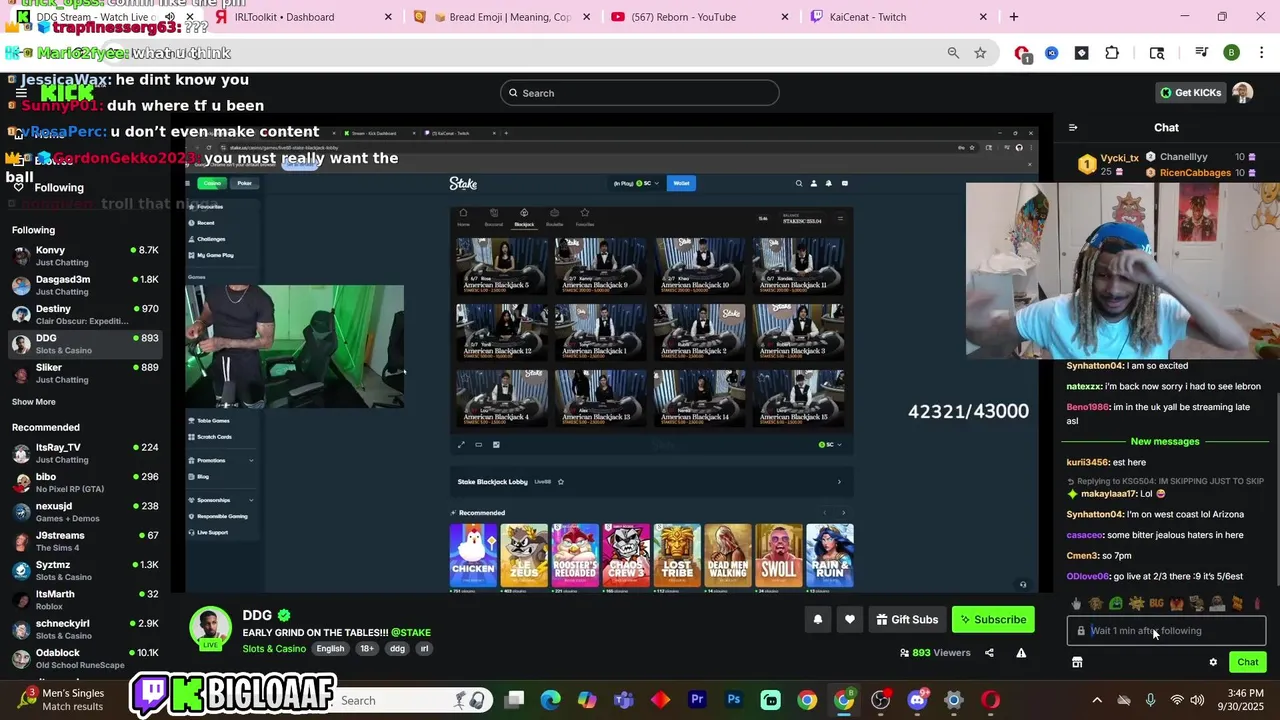Select Casino tab in Stake

tap(212, 183)
